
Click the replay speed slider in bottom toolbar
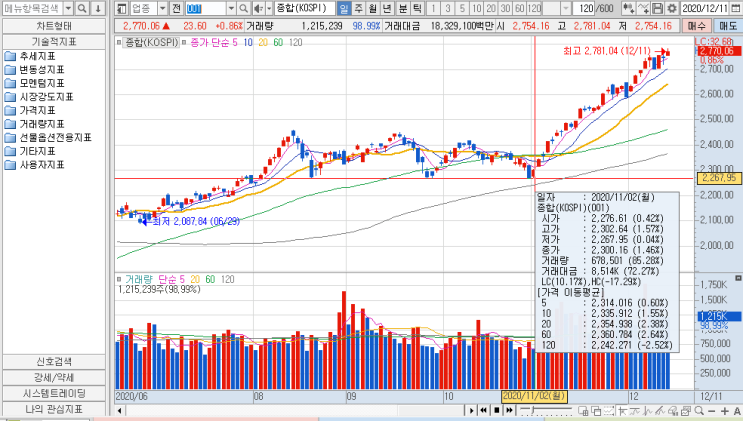click(546, 410)
